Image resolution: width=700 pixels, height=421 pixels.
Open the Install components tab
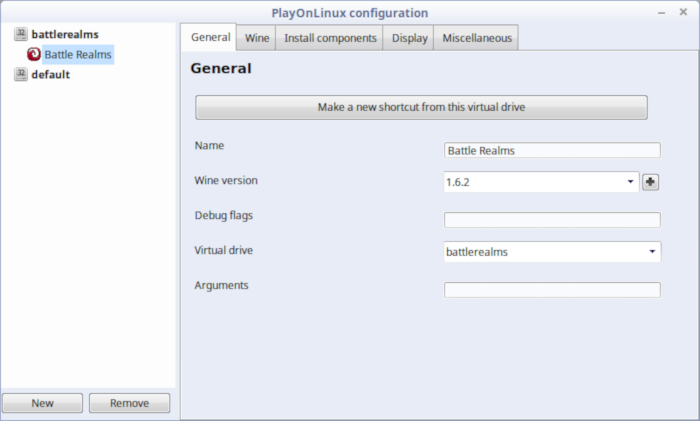pyautogui.click(x=330, y=38)
